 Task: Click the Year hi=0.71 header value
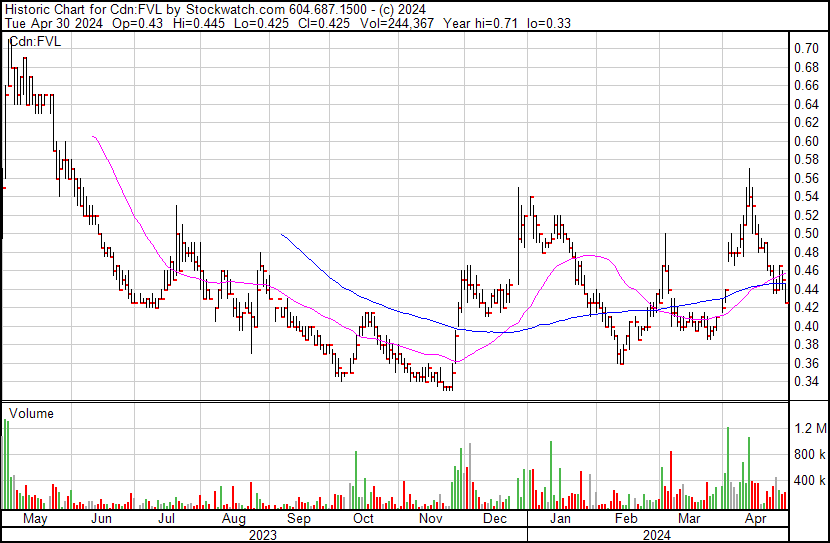(474, 22)
